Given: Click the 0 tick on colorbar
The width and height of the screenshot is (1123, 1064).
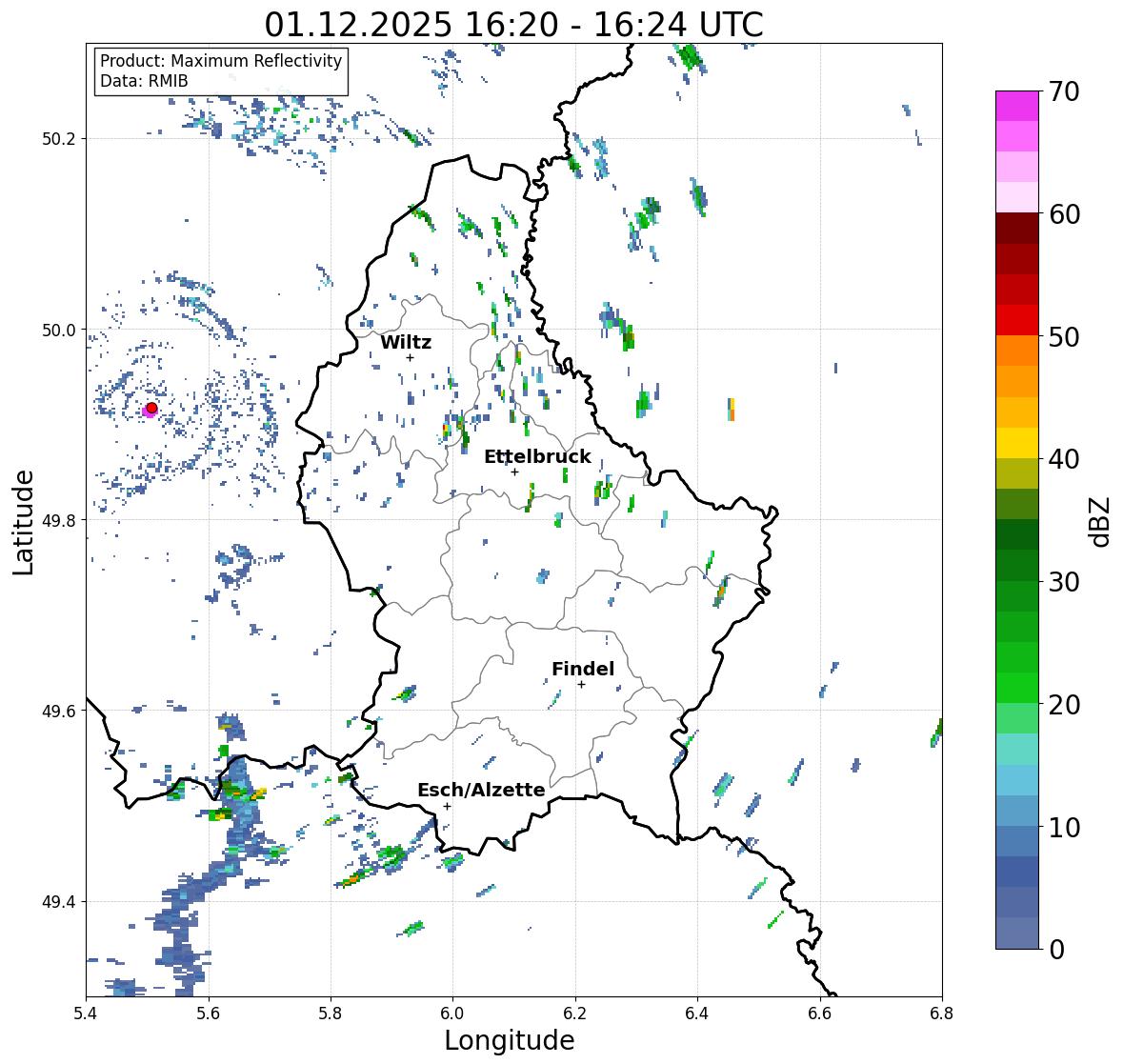Looking at the screenshot, I should click(1056, 950).
